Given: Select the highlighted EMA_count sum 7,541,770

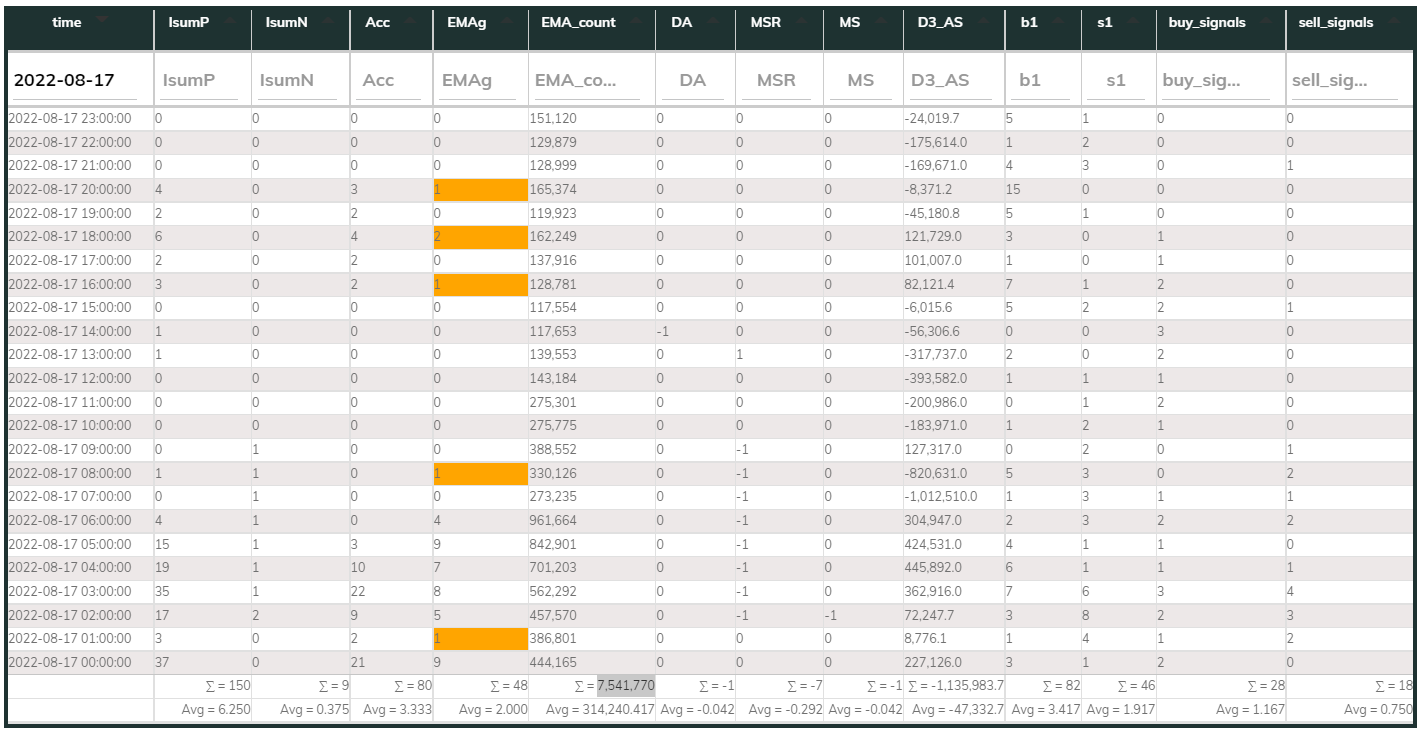Looking at the screenshot, I should click(x=625, y=685).
